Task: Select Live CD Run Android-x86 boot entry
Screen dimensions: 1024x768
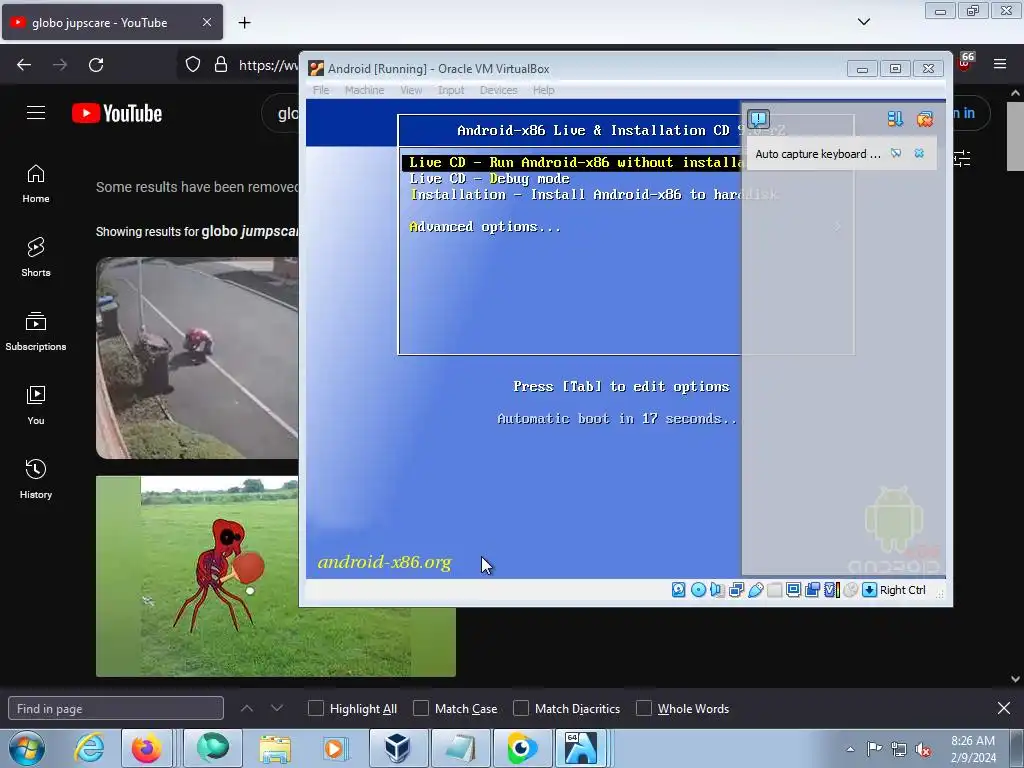Action: pos(571,163)
